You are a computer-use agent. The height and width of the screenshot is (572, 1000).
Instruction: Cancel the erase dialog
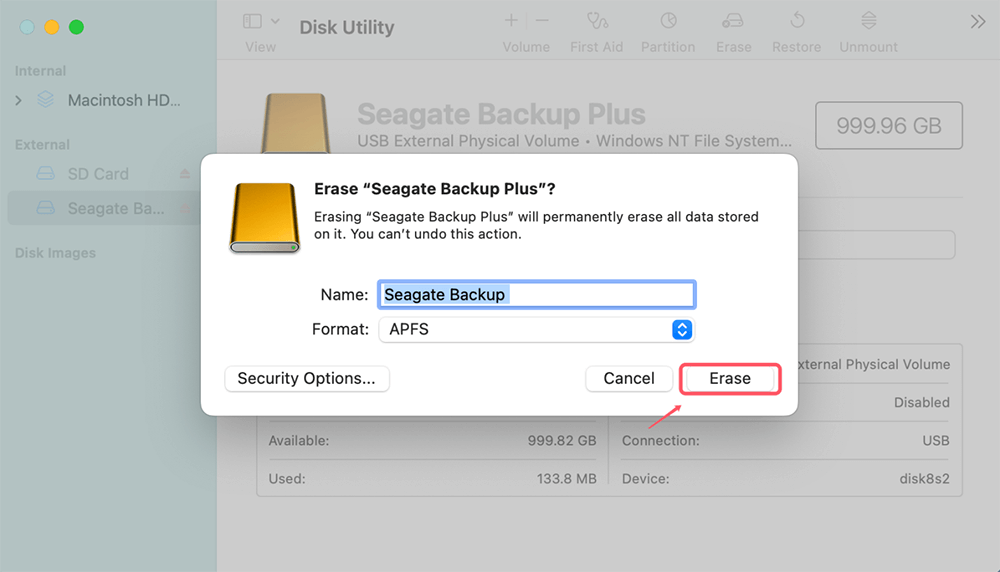[x=629, y=379]
